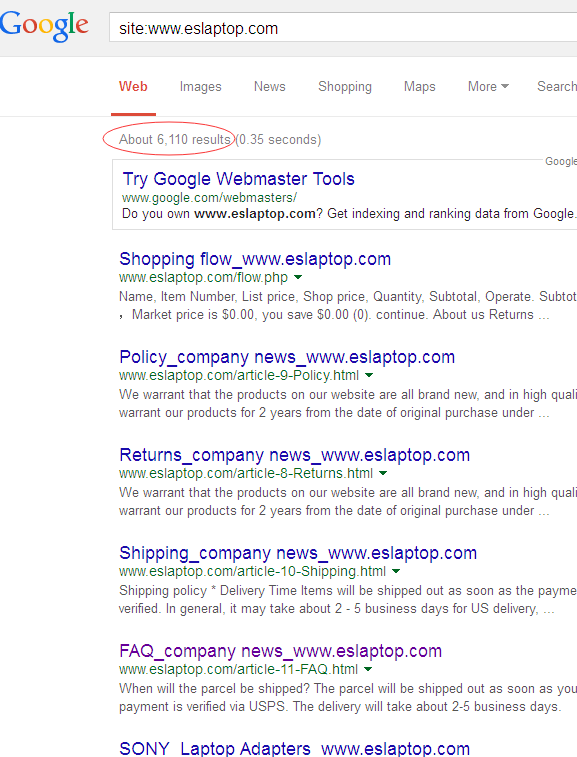
Task: Click the Google logo
Action: point(44,26)
